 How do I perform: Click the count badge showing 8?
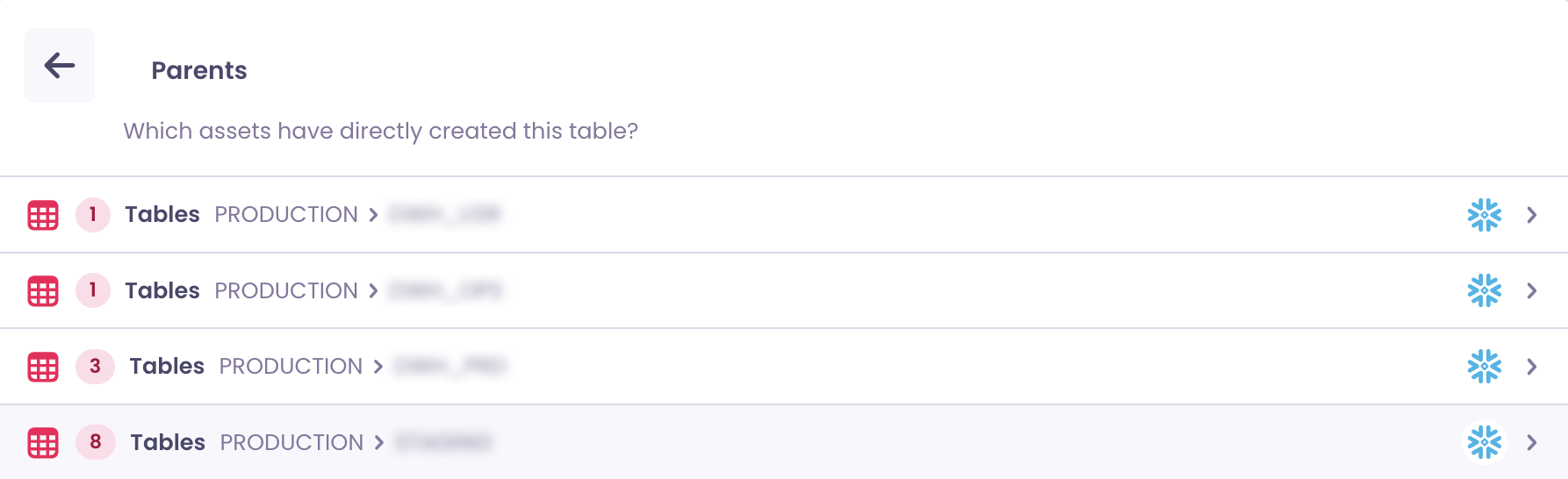96,442
